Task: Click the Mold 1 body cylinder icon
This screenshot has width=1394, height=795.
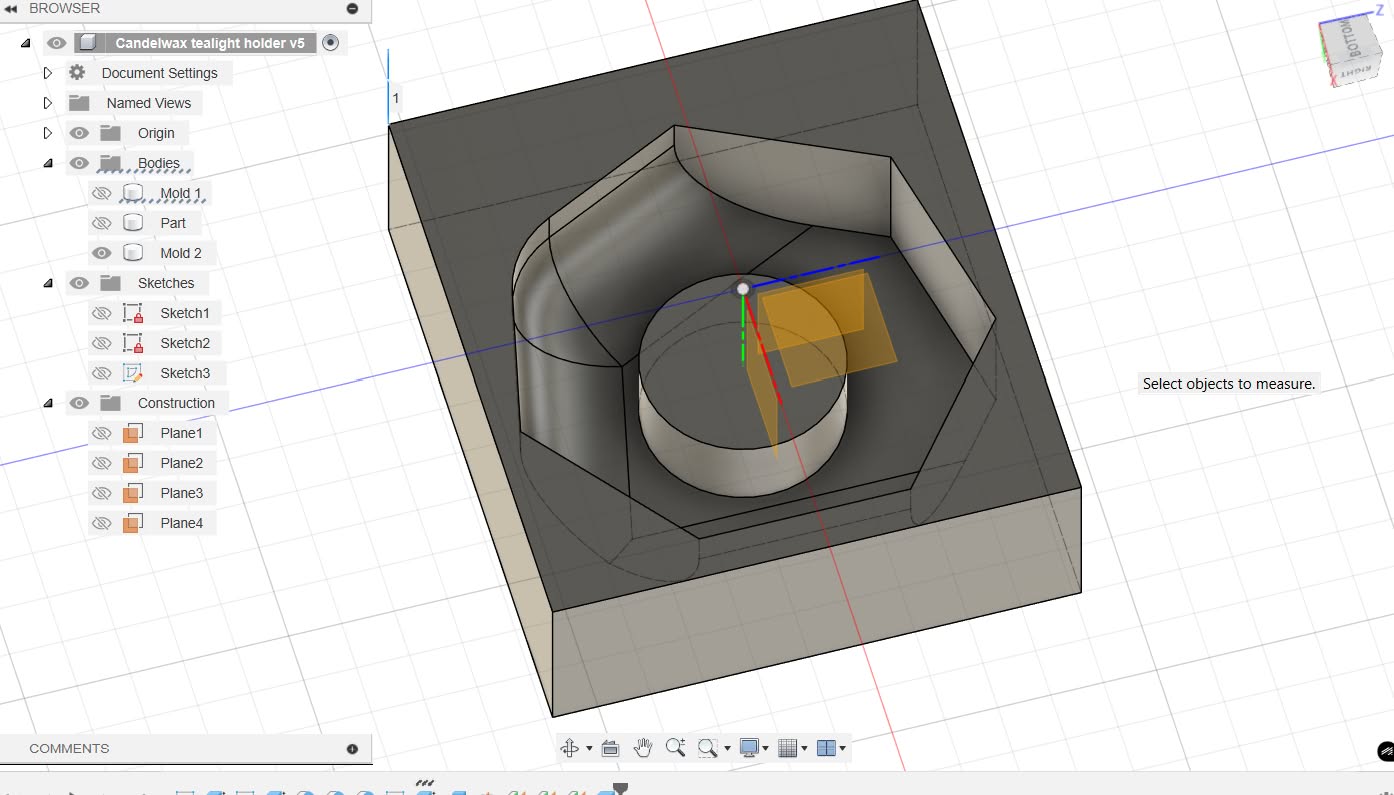Action: (132, 193)
